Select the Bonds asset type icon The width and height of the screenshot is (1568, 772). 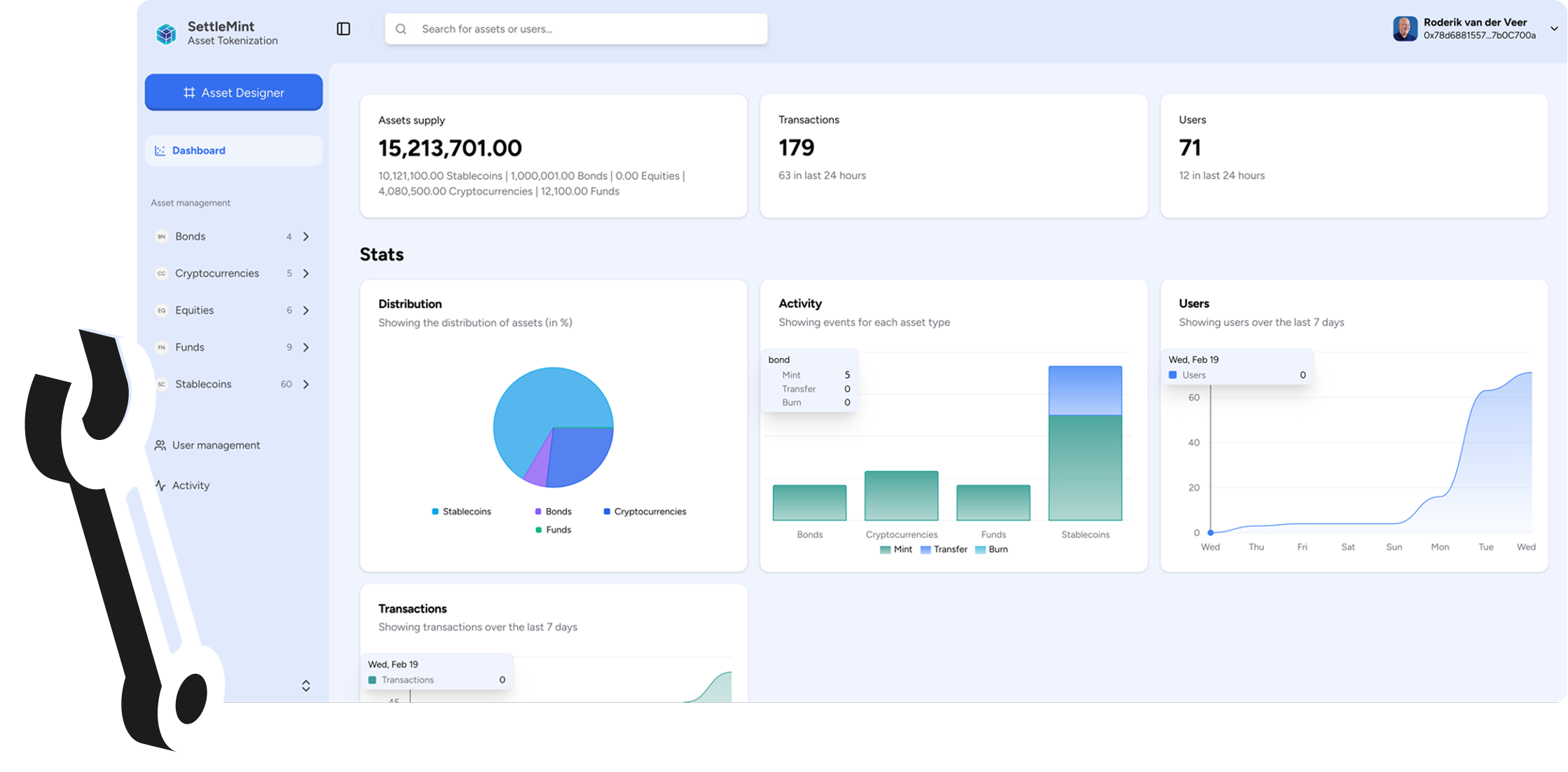click(161, 236)
